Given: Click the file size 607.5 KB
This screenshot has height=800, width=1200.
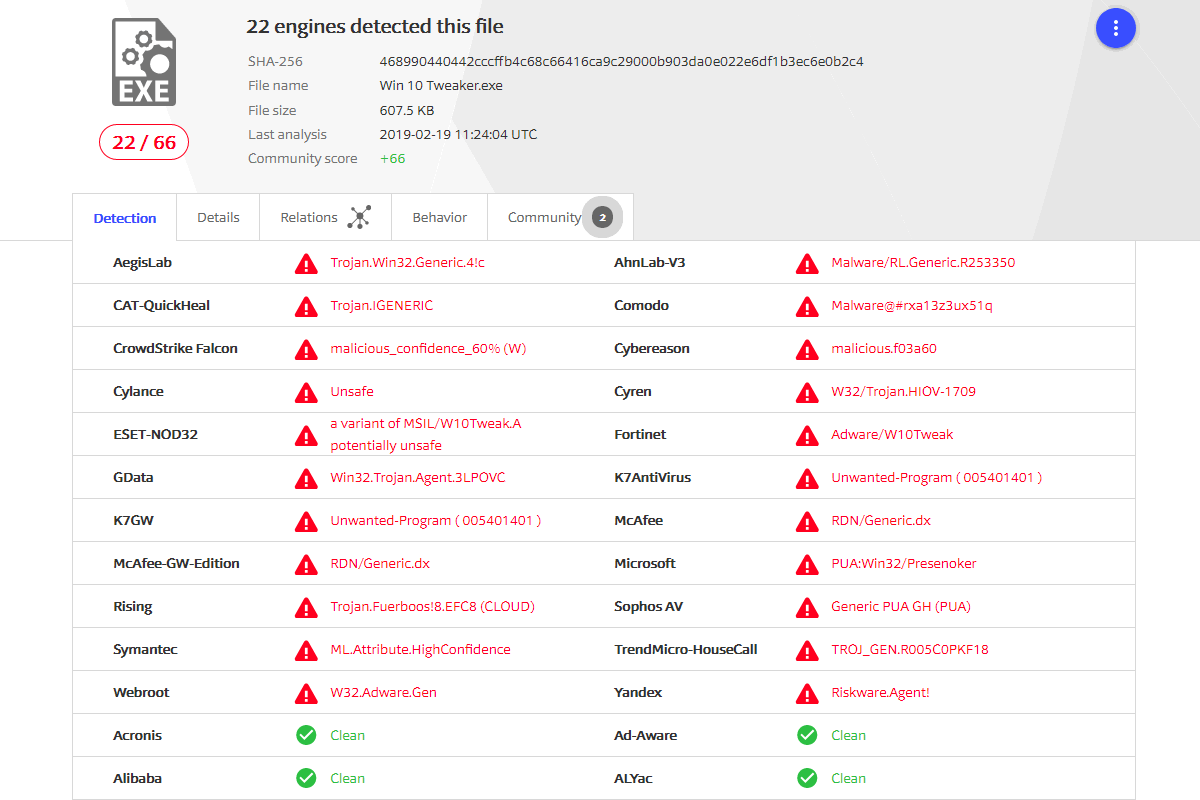Looking at the screenshot, I should coord(407,110).
